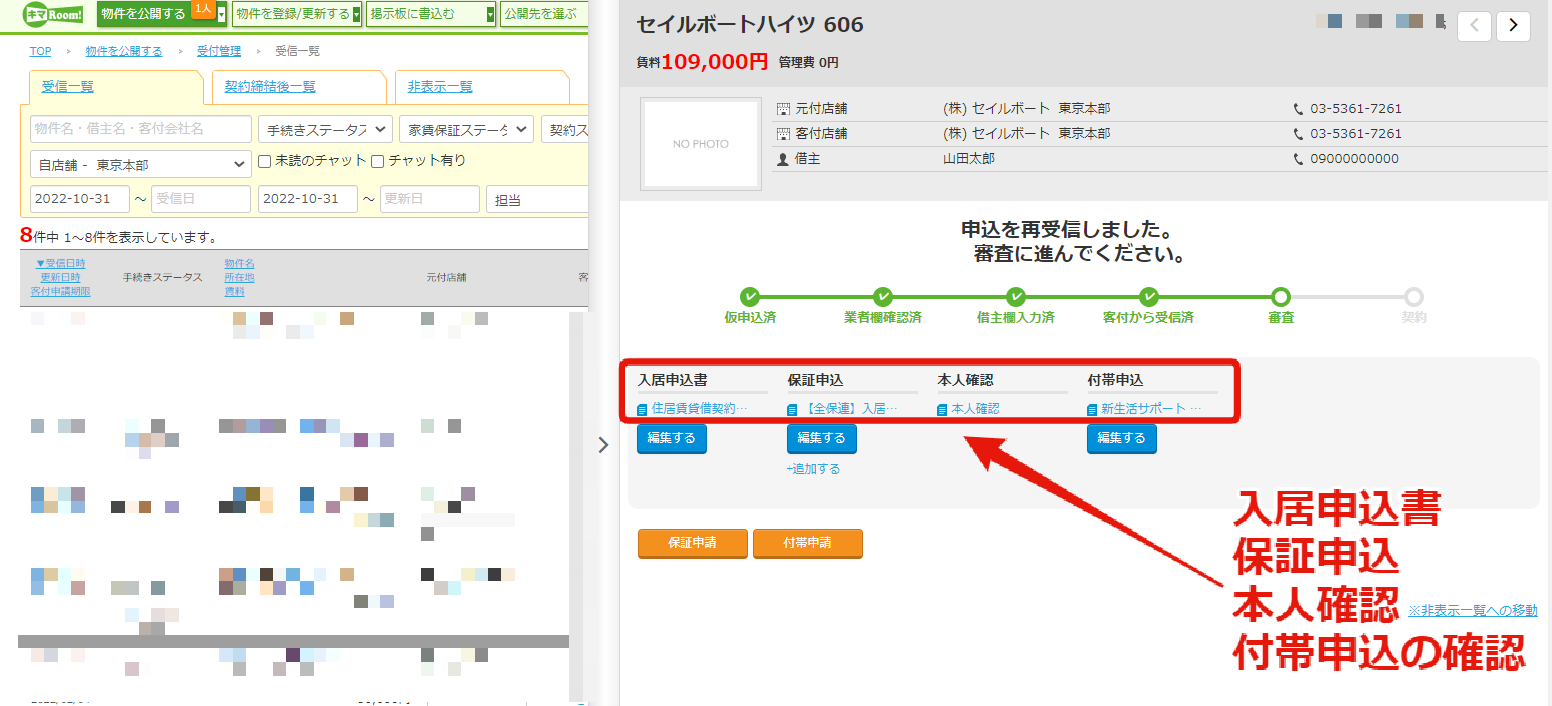The width and height of the screenshot is (1552, 706).
Task: Collapse the side panel with the gray chevron
Action: tap(603, 445)
